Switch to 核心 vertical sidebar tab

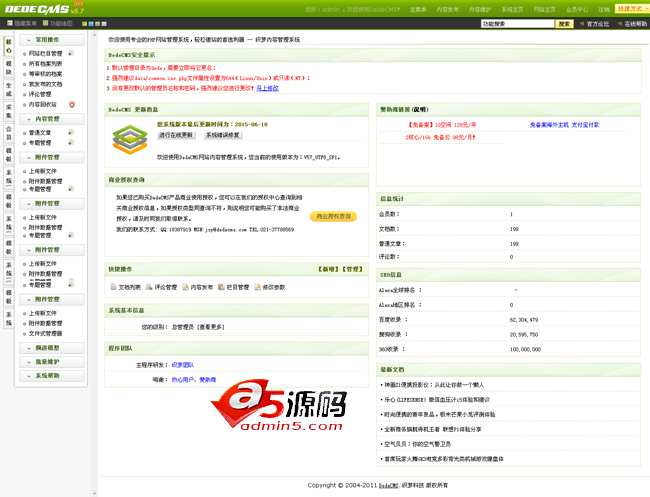tap(9, 46)
